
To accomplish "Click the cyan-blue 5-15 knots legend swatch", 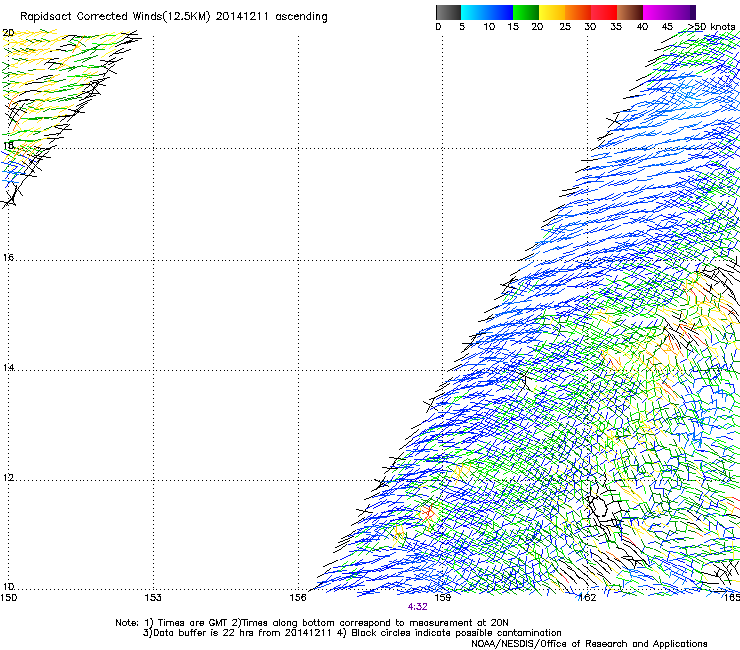I will tap(487, 12).
